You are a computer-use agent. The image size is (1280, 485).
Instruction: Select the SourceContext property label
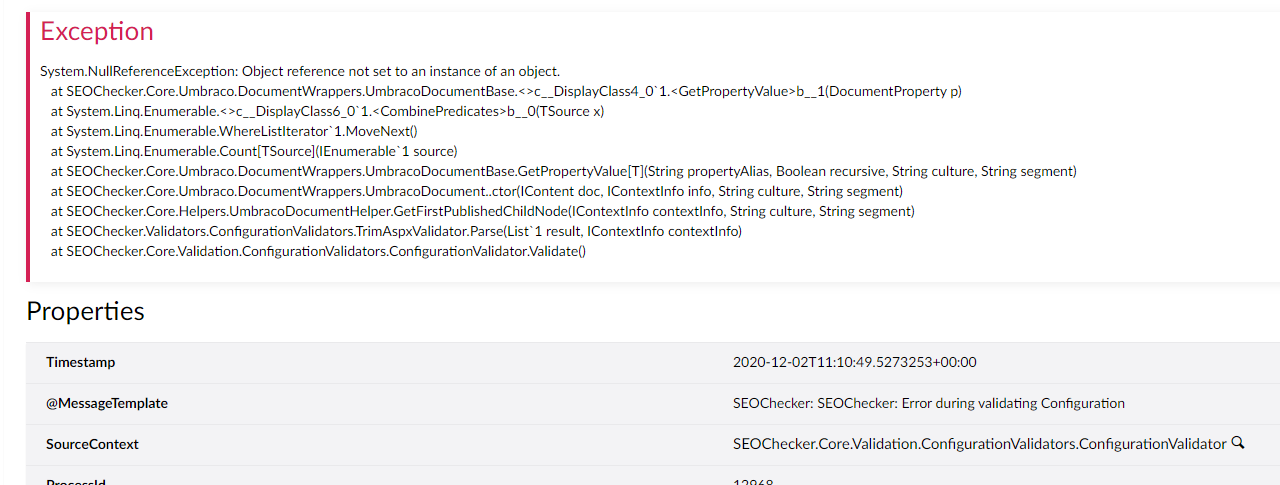(92, 444)
